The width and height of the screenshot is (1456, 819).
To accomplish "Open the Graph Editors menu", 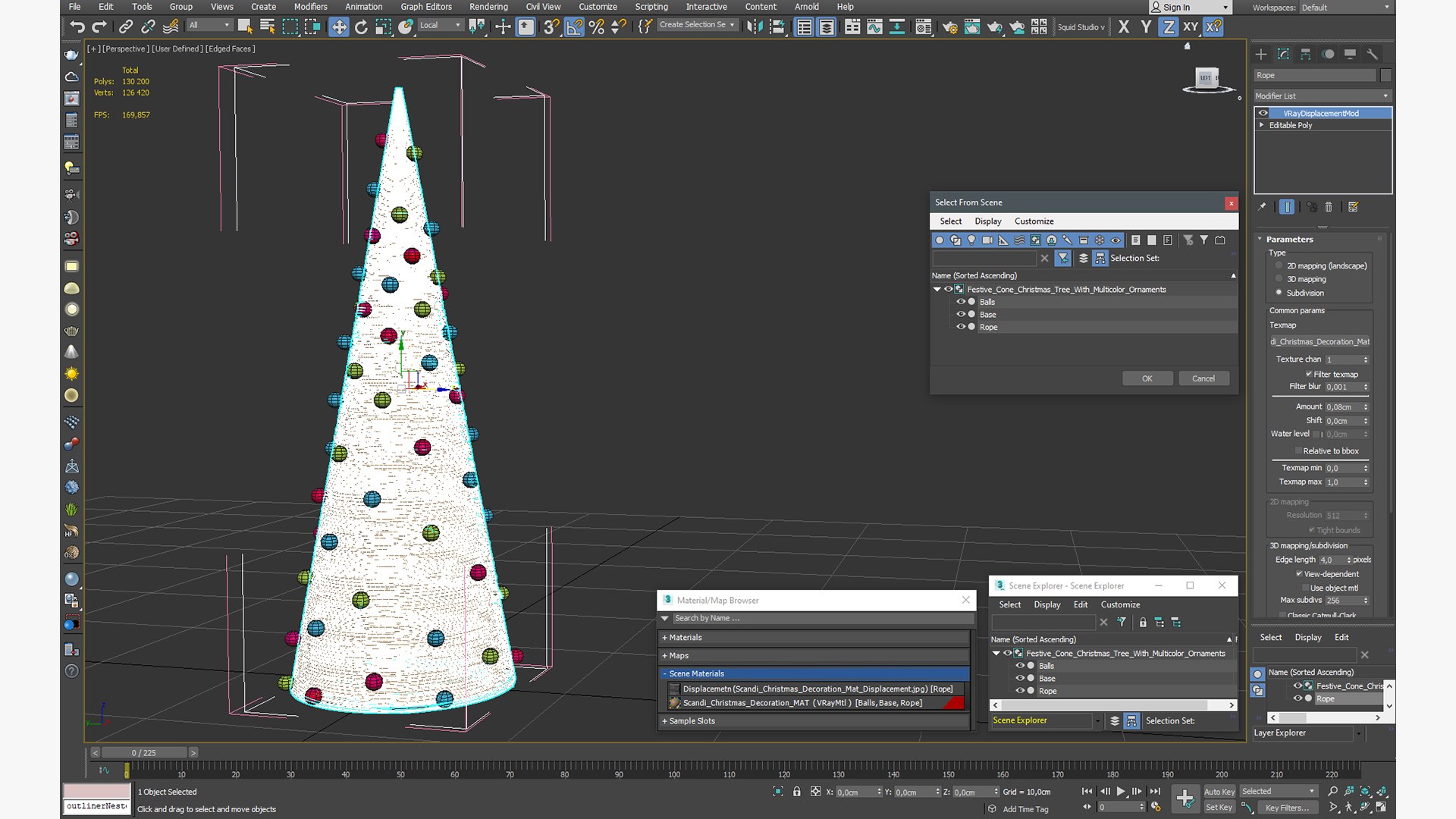I will tap(426, 7).
